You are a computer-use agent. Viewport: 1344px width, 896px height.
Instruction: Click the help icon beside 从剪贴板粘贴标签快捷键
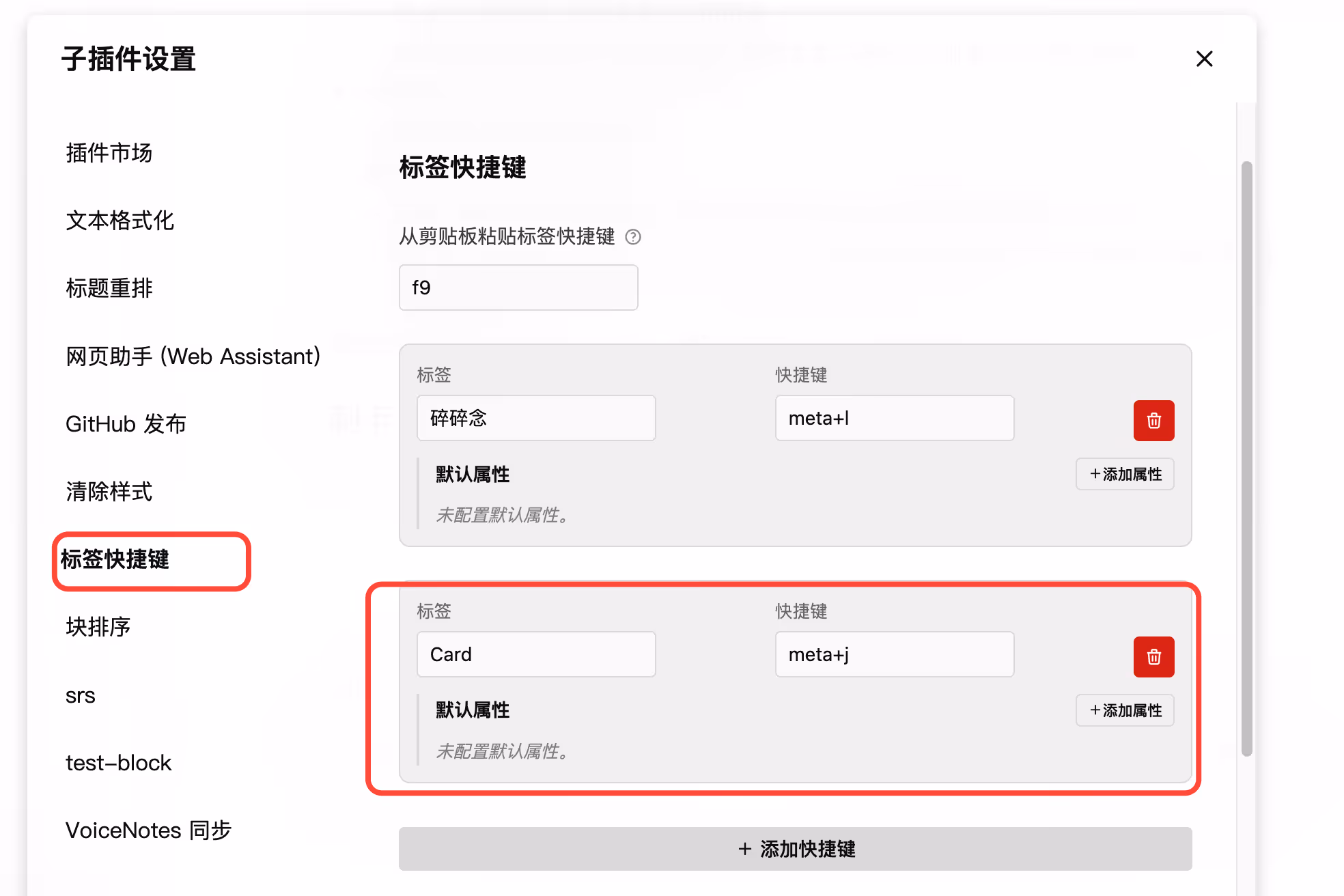coord(633,237)
